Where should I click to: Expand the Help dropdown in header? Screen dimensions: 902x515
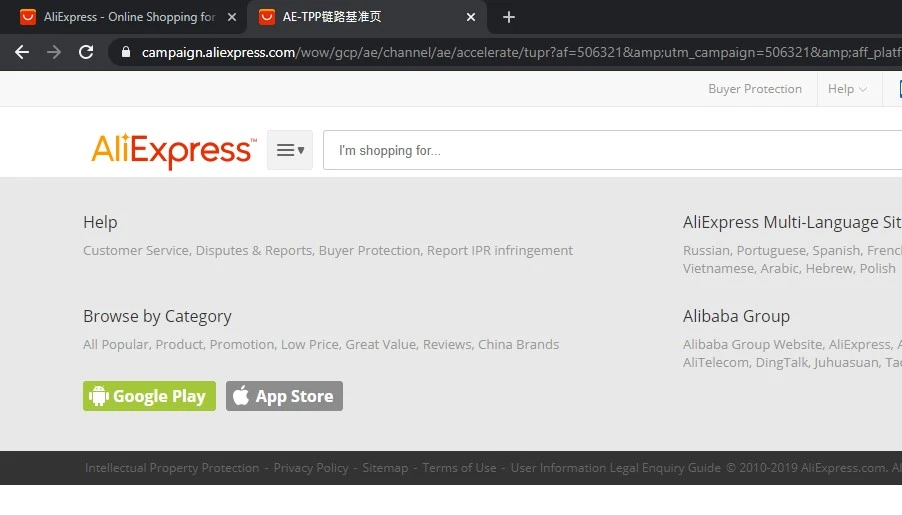point(847,89)
